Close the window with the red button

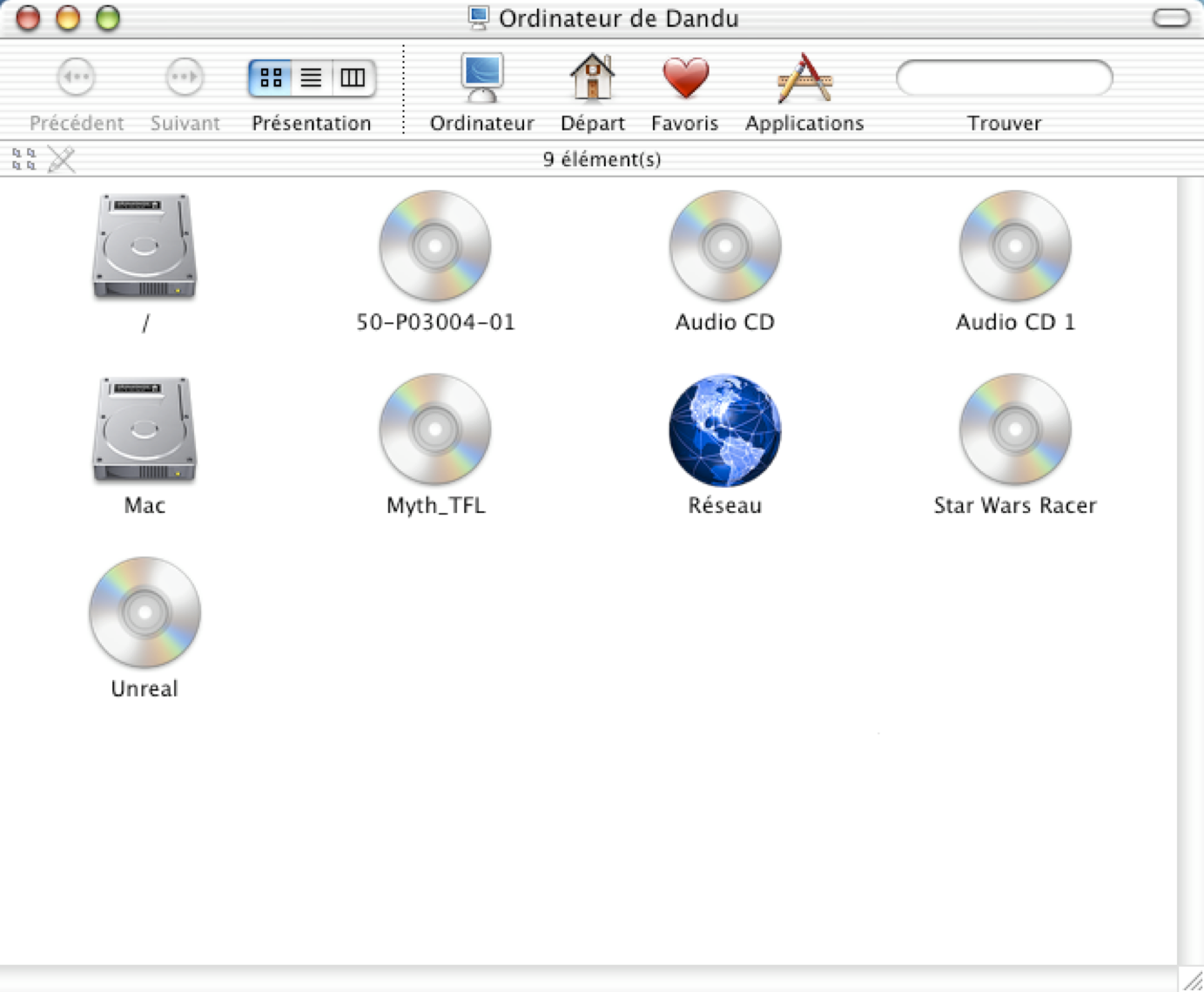[x=29, y=18]
